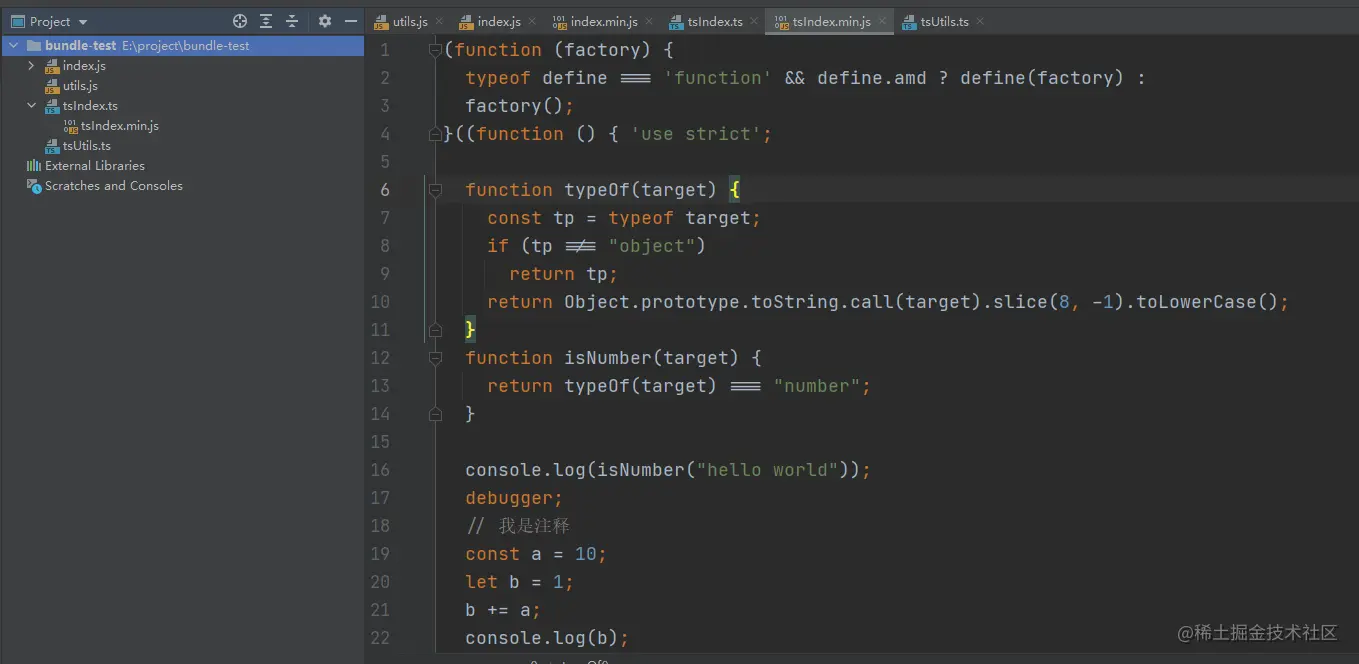This screenshot has height=664, width=1359.
Task: Select tsIndex.min.js in the project tree
Action: (119, 126)
